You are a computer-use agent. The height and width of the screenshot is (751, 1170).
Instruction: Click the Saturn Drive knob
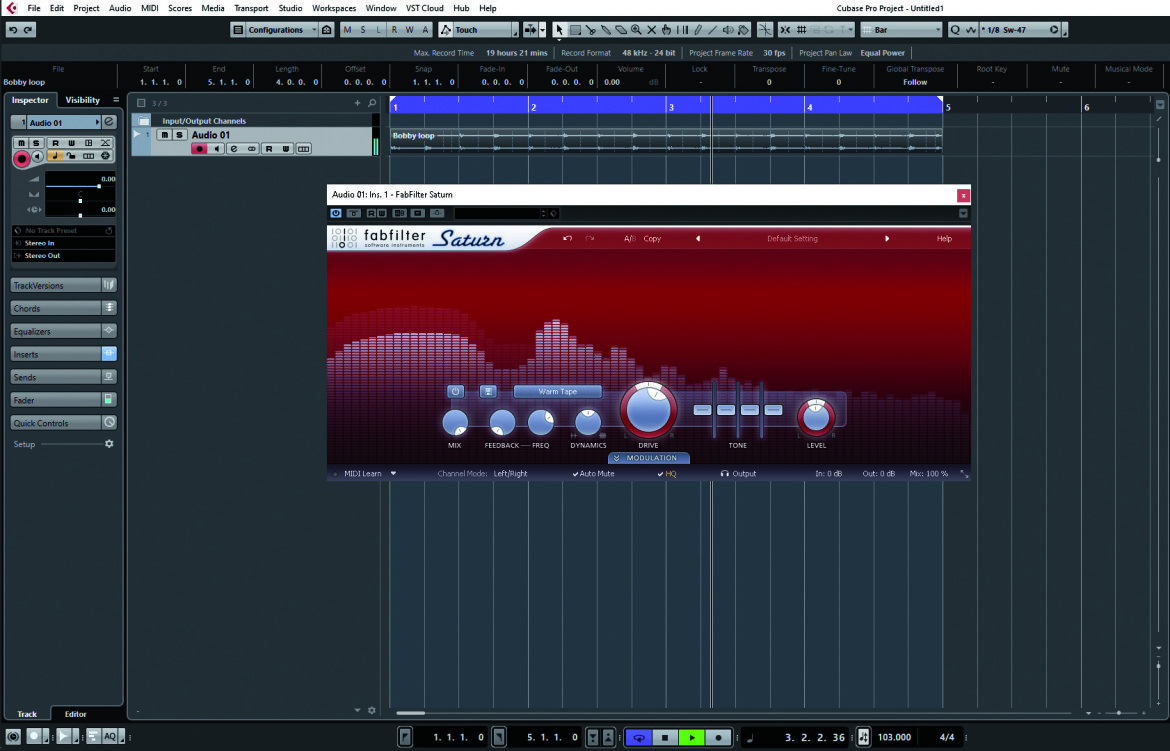(648, 410)
